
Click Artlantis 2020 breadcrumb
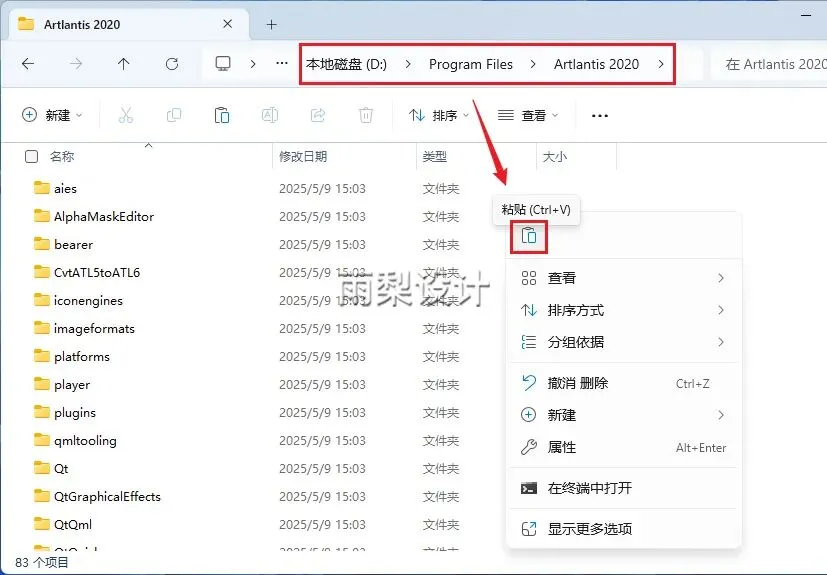click(x=596, y=64)
